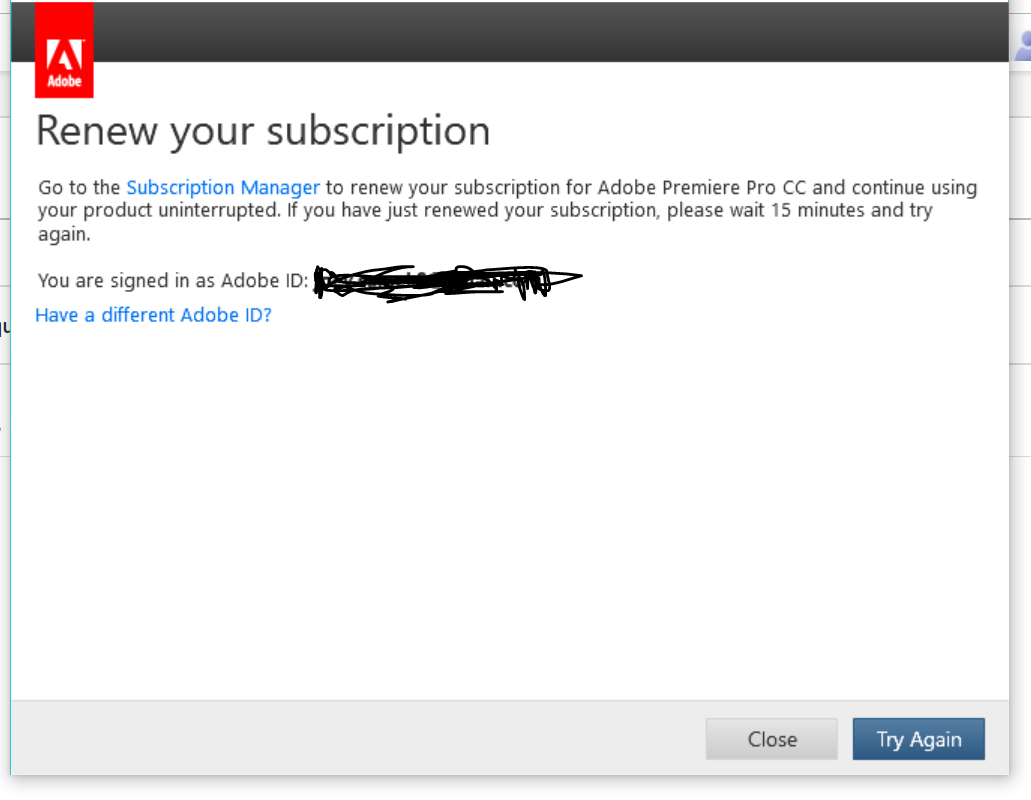Click the "Go to the" text before the link
This screenshot has width=1031, height=800.
click(79, 187)
